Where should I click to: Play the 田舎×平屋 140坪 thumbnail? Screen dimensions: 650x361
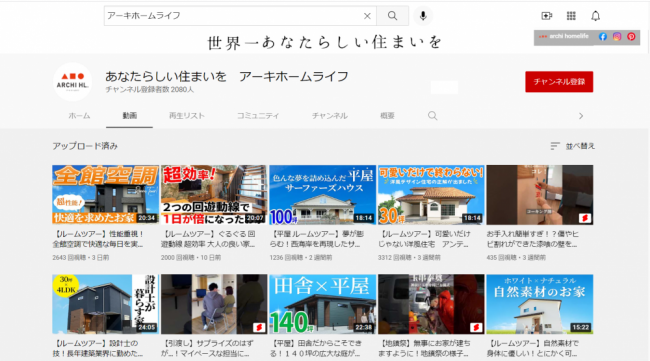[323, 304]
